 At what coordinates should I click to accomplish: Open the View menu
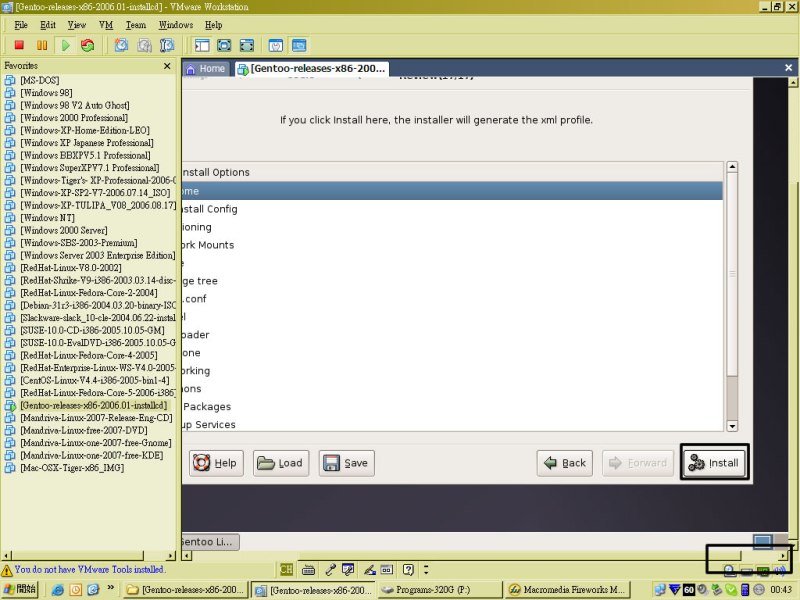[x=77, y=25]
